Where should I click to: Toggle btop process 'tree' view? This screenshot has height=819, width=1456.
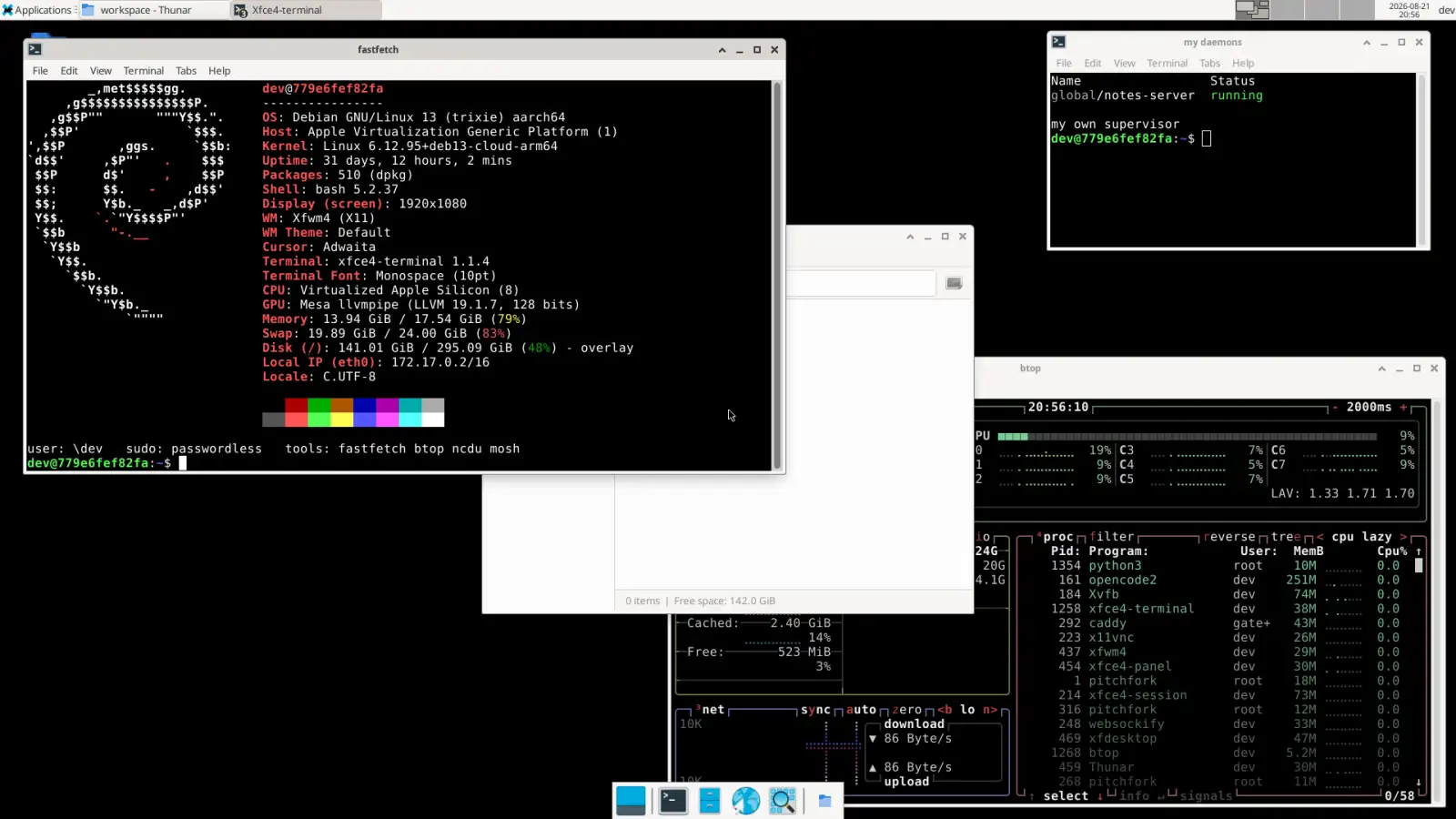point(1286,537)
